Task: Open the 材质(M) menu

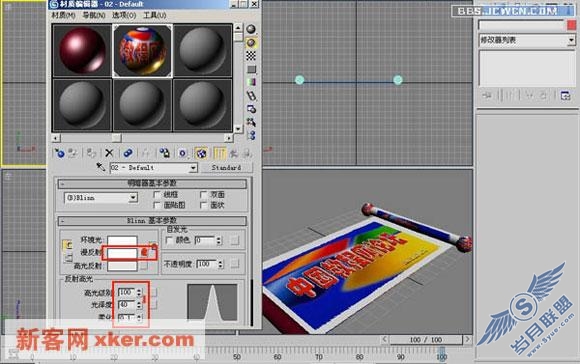Action: point(63,15)
